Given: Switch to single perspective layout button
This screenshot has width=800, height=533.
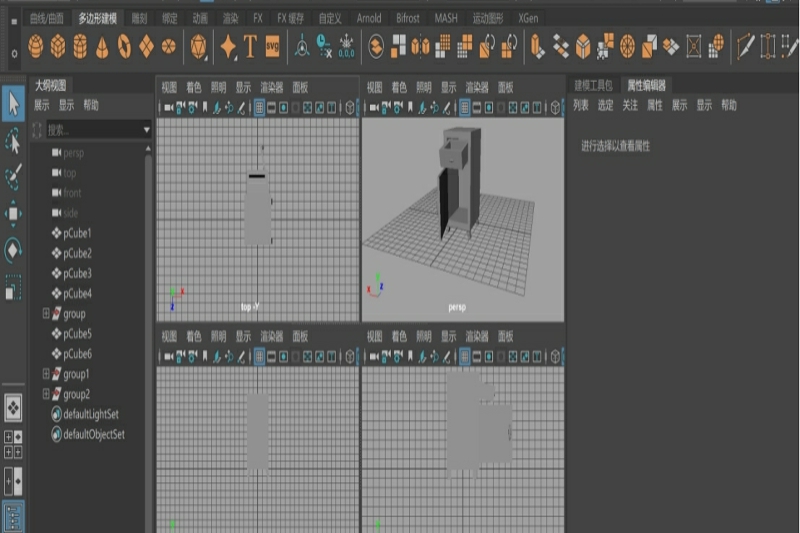Looking at the screenshot, I should 13,407.
